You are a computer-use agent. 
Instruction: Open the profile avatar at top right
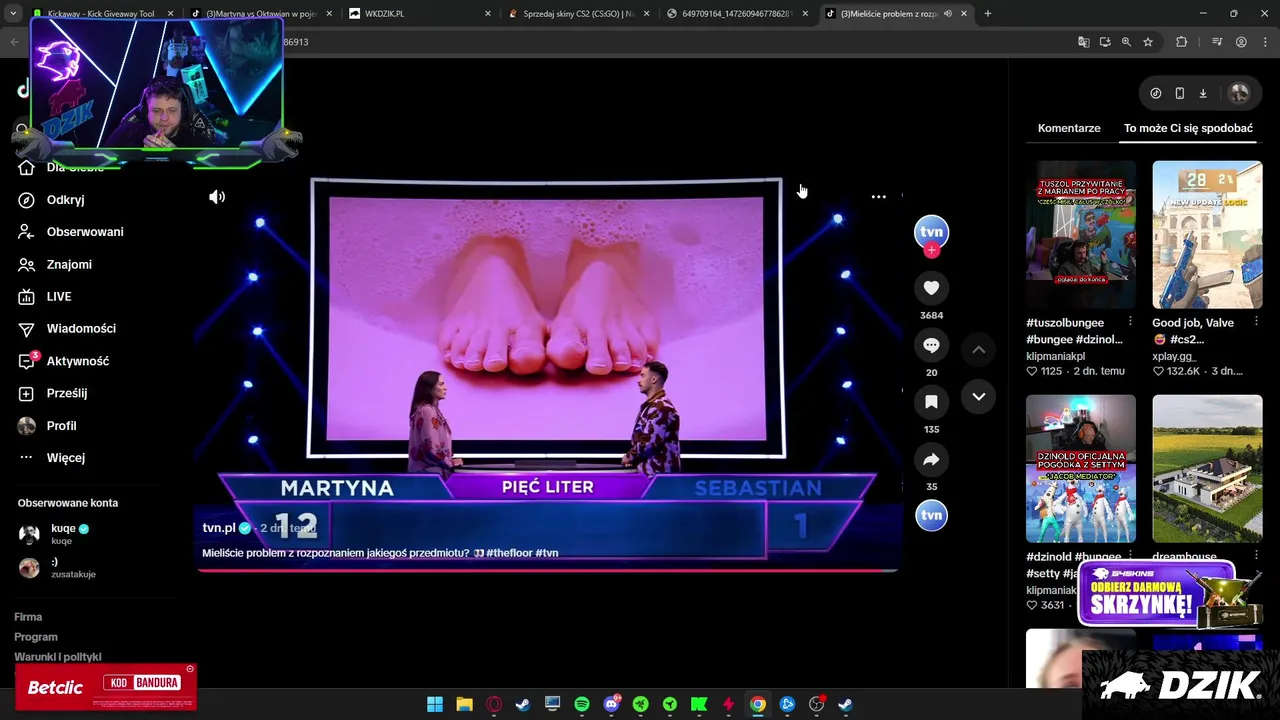click(x=1239, y=93)
